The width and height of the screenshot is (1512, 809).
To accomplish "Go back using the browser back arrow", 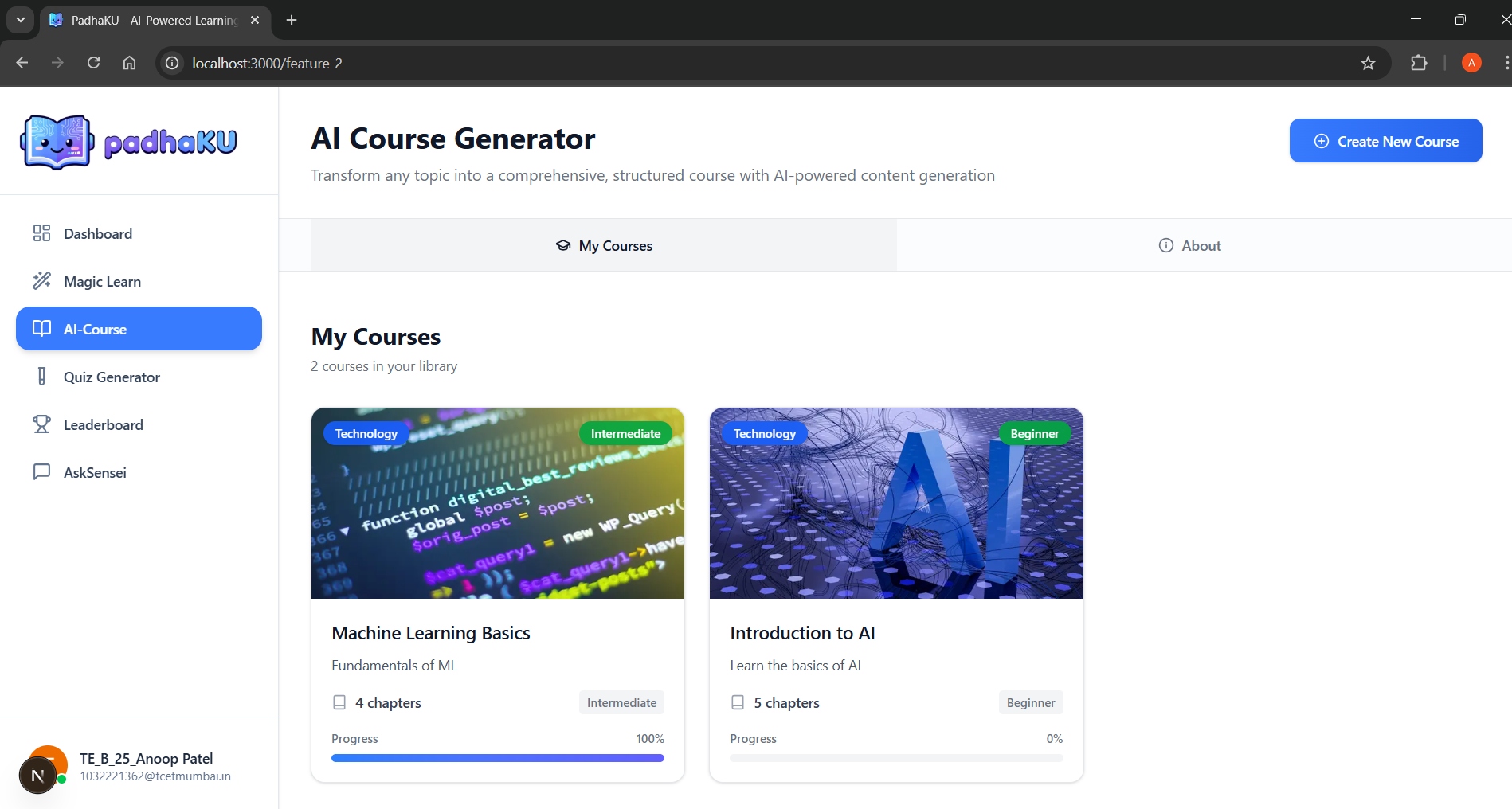I will click(x=22, y=63).
